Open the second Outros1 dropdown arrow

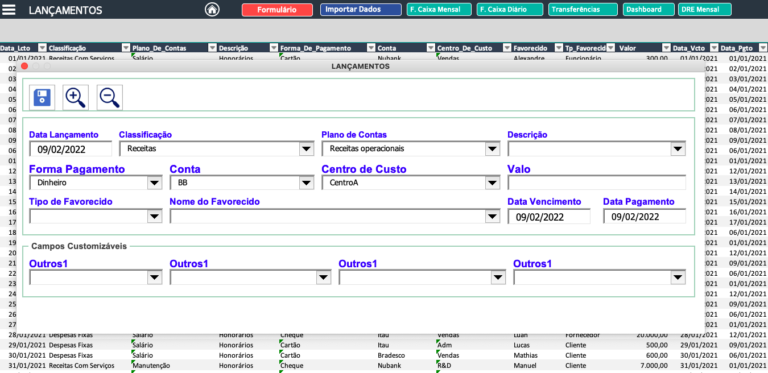pos(323,278)
